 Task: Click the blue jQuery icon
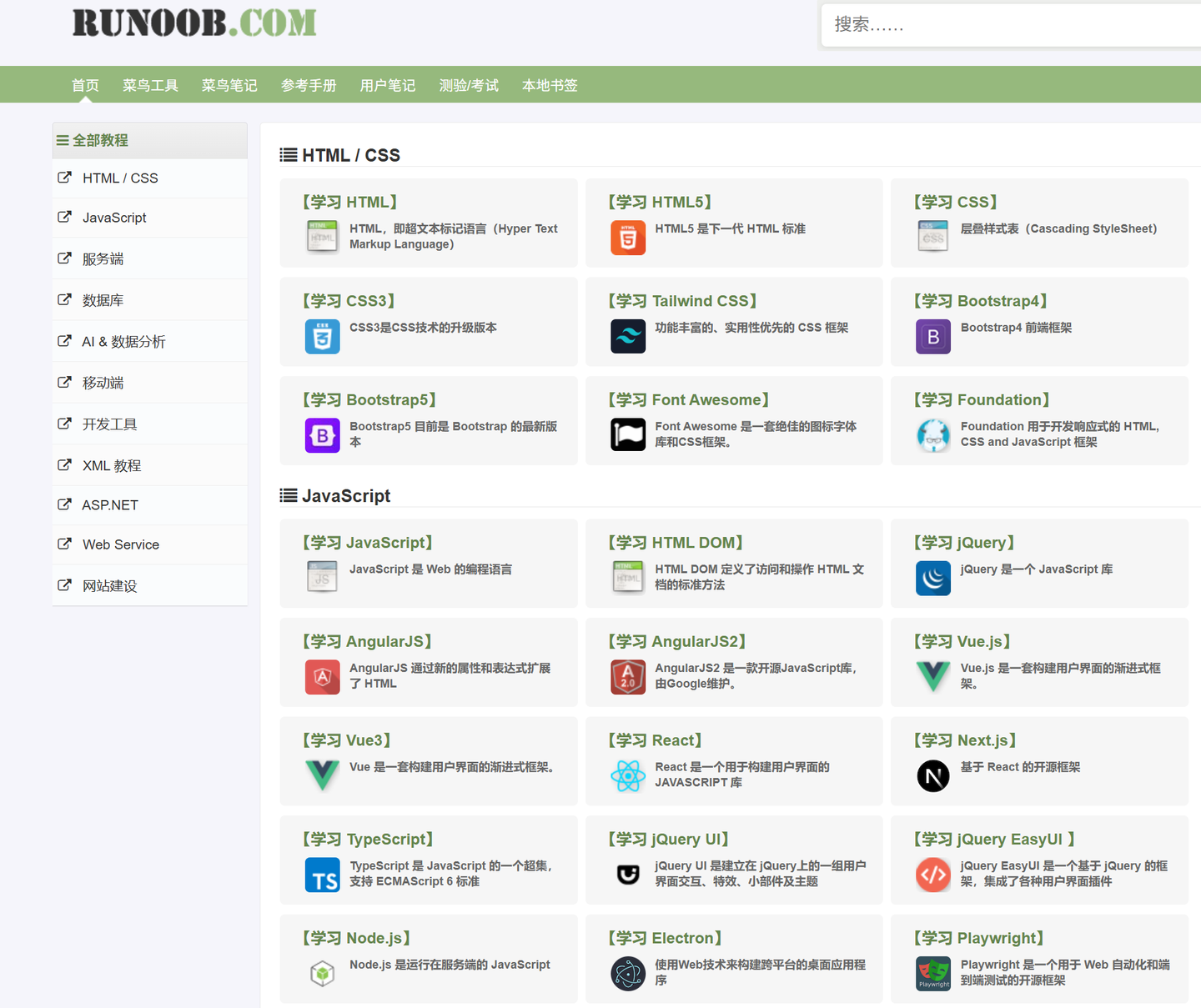pyautogui.click(x=933, y=578)
